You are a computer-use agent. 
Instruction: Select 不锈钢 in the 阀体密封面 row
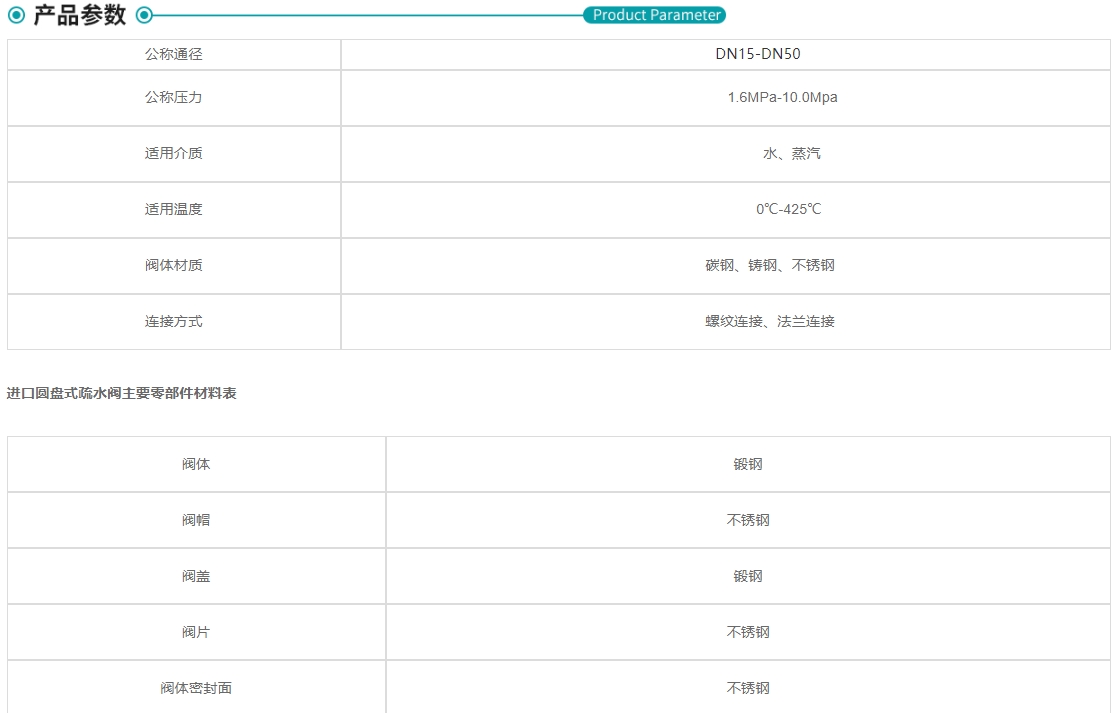click(748, 688)
